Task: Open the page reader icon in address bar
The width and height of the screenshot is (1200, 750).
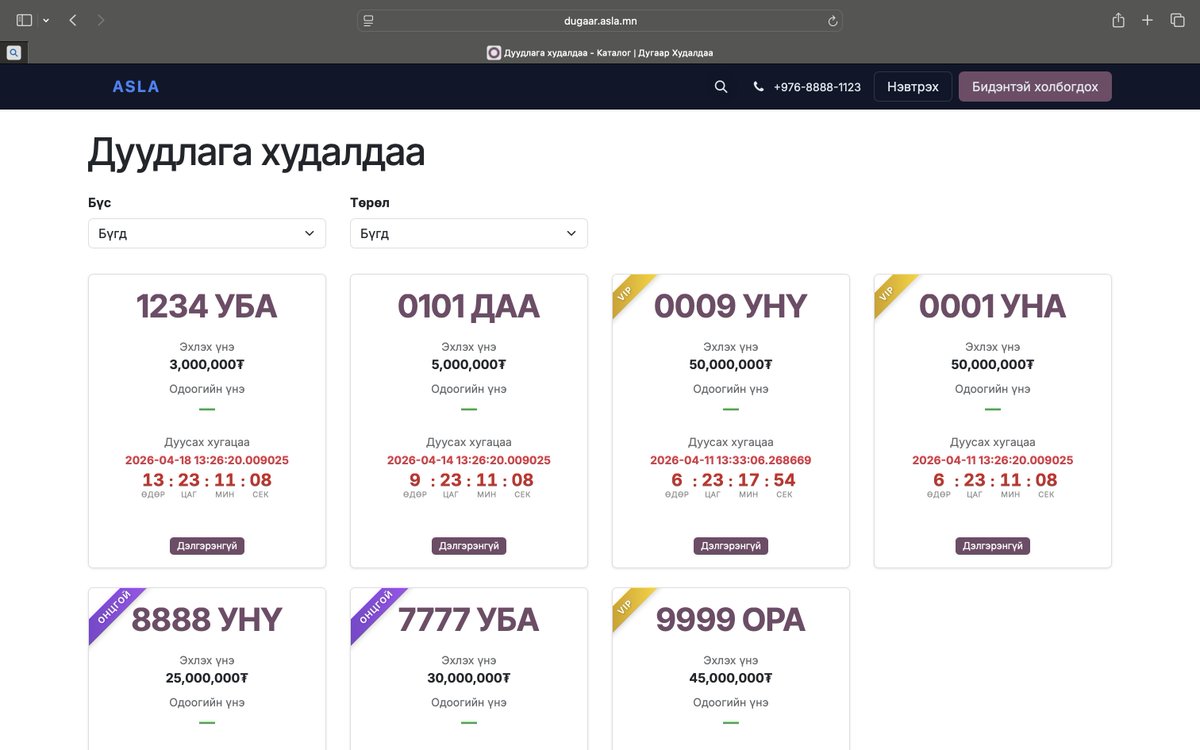Action: 369,20
